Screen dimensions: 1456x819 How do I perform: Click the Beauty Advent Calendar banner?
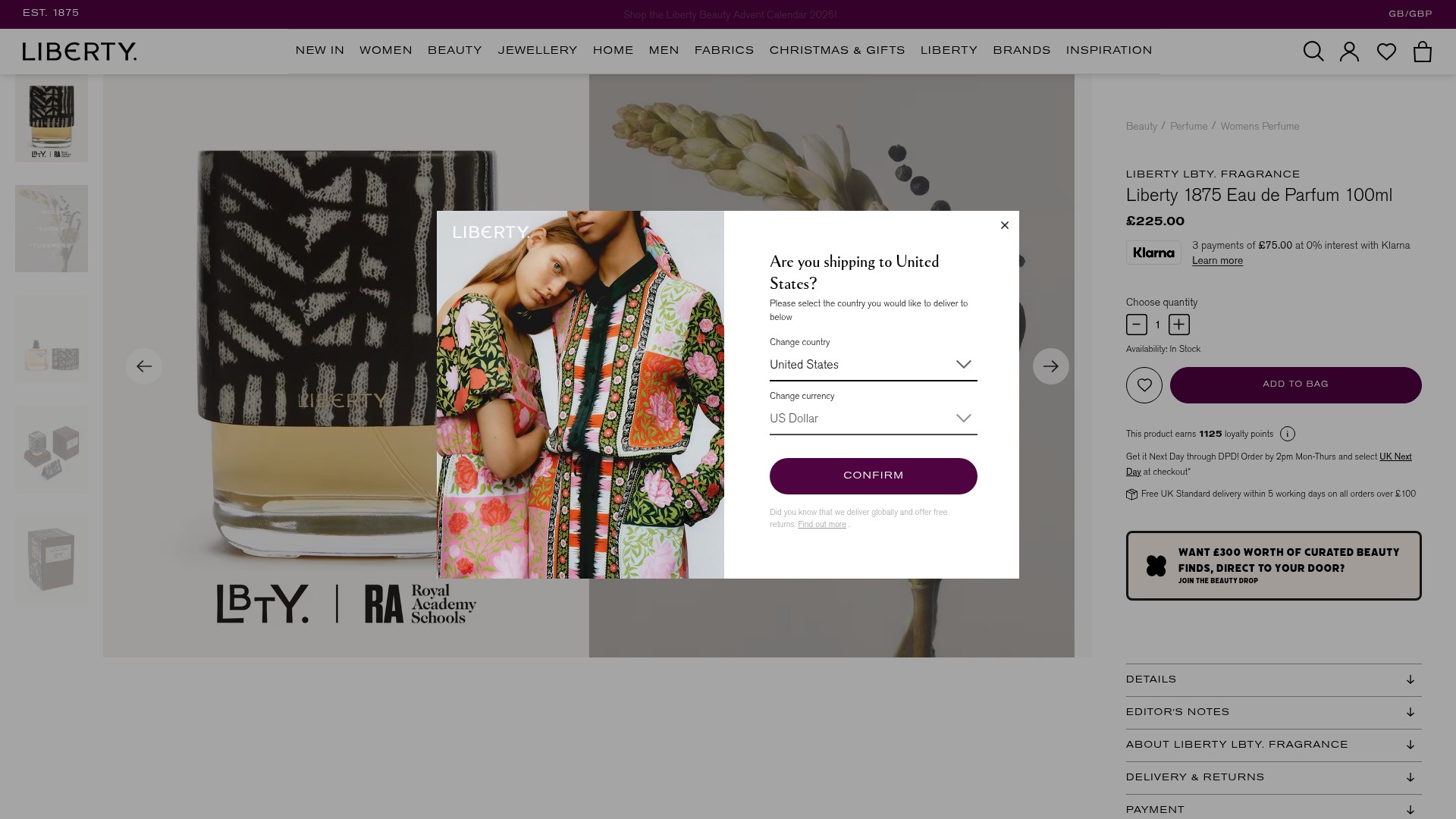(730, 15)
